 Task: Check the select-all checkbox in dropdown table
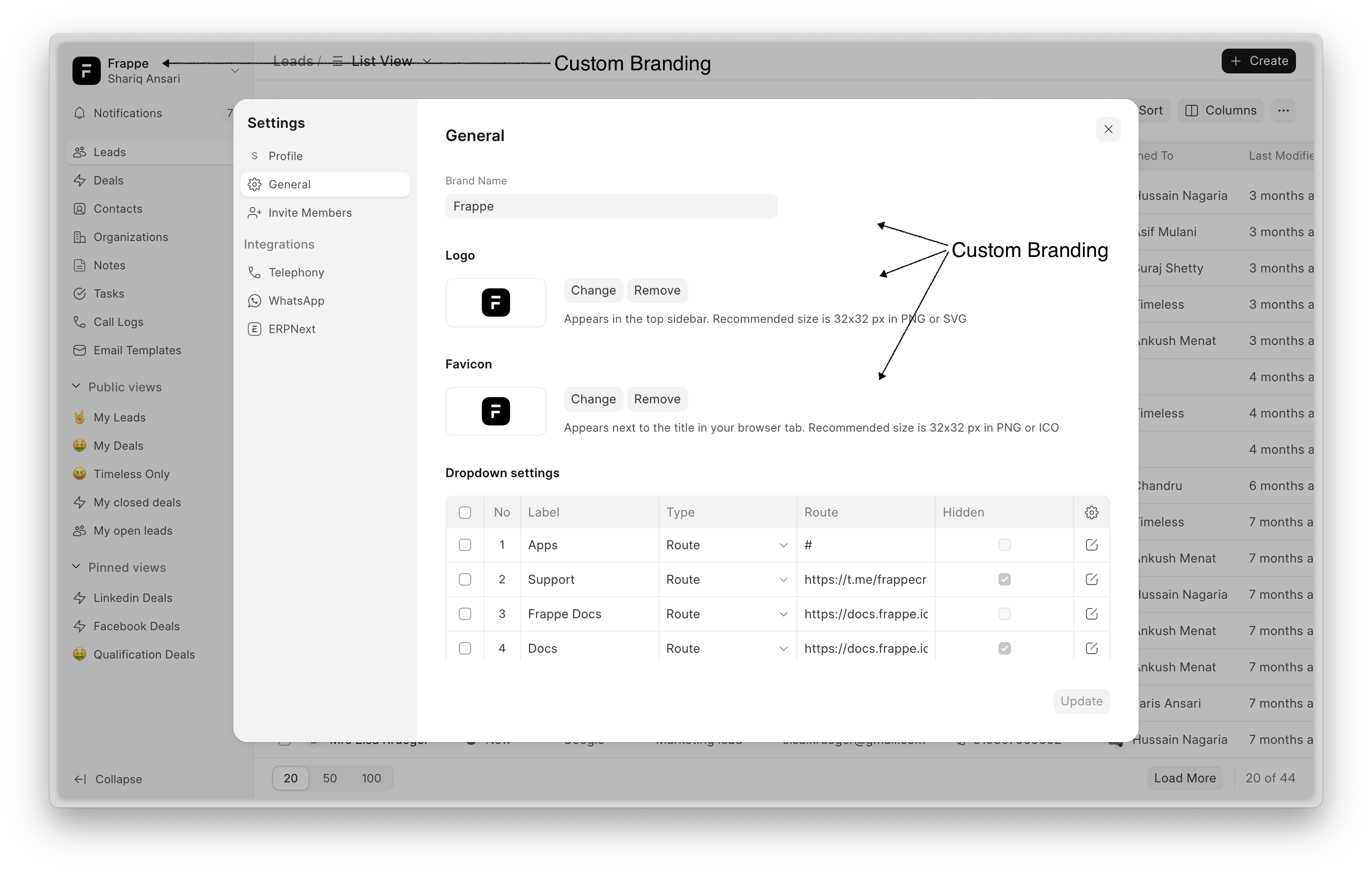click(465, 512)
